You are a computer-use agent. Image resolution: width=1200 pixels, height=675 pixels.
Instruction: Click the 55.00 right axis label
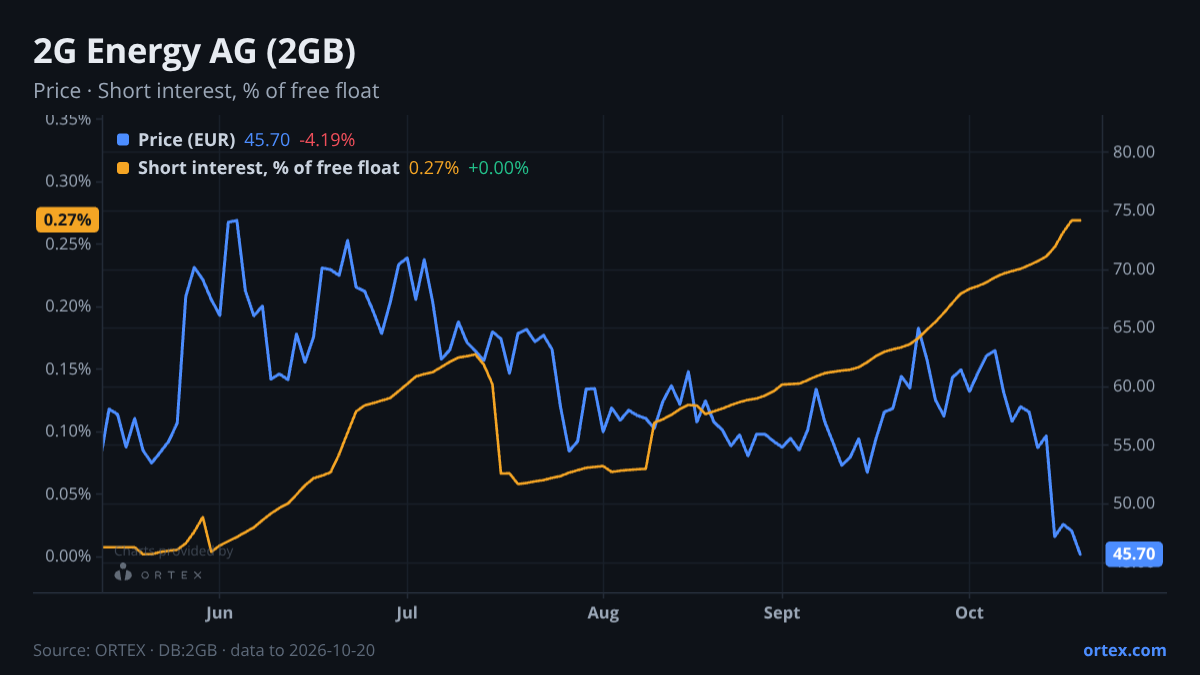click(x=1134, y=444)
